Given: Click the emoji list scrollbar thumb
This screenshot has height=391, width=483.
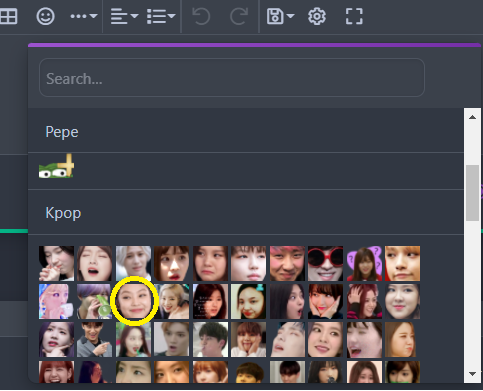Looking at the screenshot, I should click(x=472, y=193).
